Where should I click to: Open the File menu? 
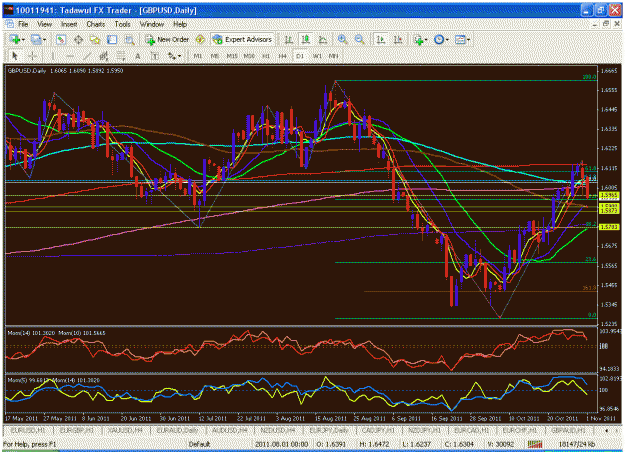[x=23, y=24]
